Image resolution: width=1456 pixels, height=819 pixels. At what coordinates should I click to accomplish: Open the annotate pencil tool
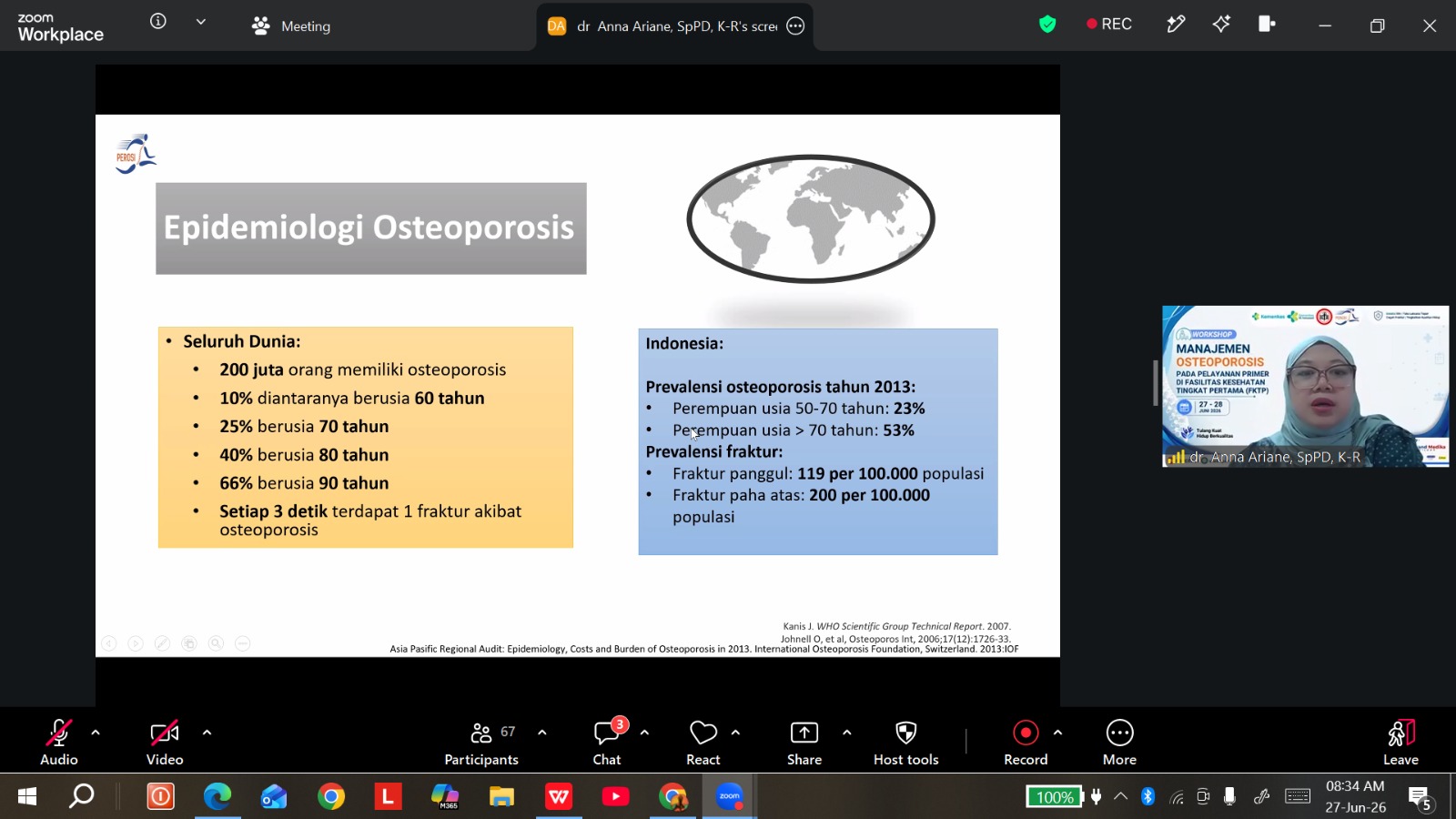[x=1176, y=25]
